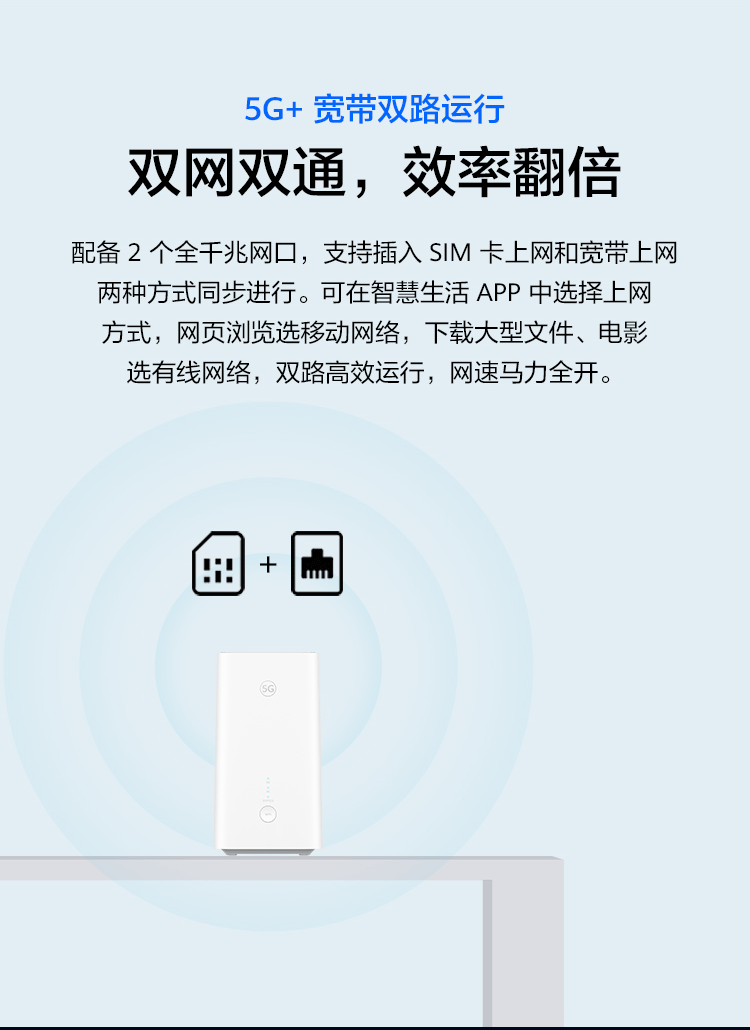Click the gray table top surface
Image resolution: width=750 pixels, height=1030 pixels.
pyautogui.click(x=281, y=868)
